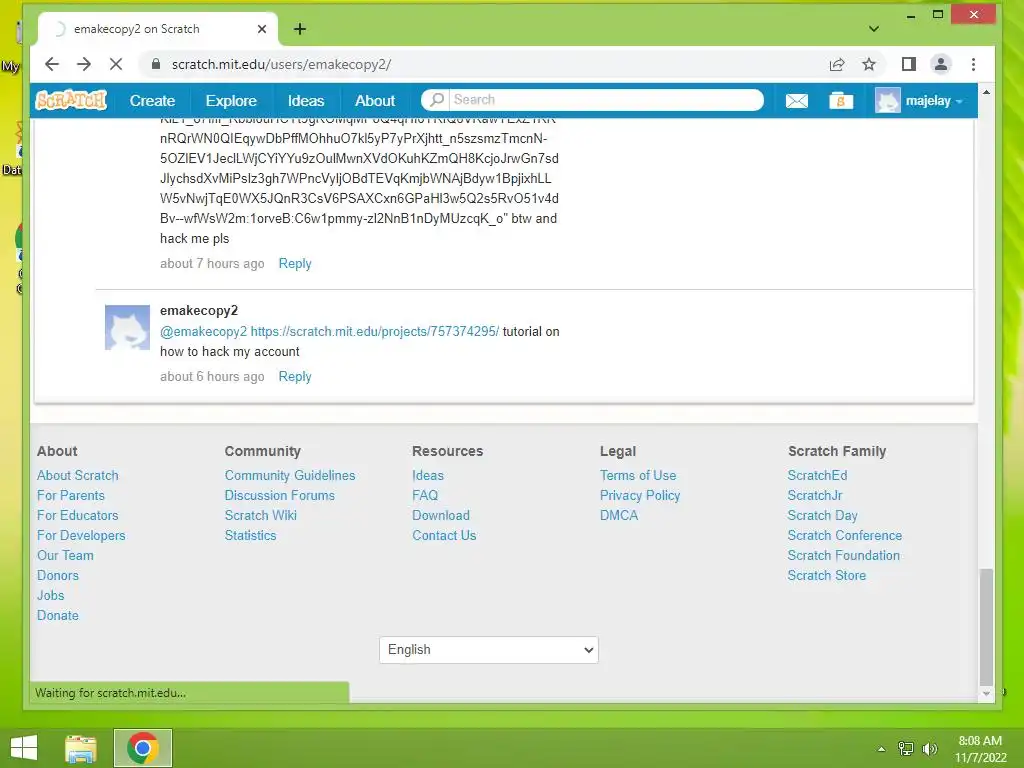Open File Explorer from taskbar
The image size is (1024, 768).
81,748
